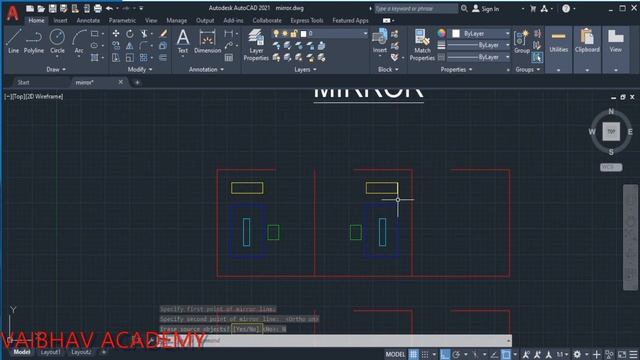
Task: Open the Parametric ribbon tab
Action: coord(122,20)
